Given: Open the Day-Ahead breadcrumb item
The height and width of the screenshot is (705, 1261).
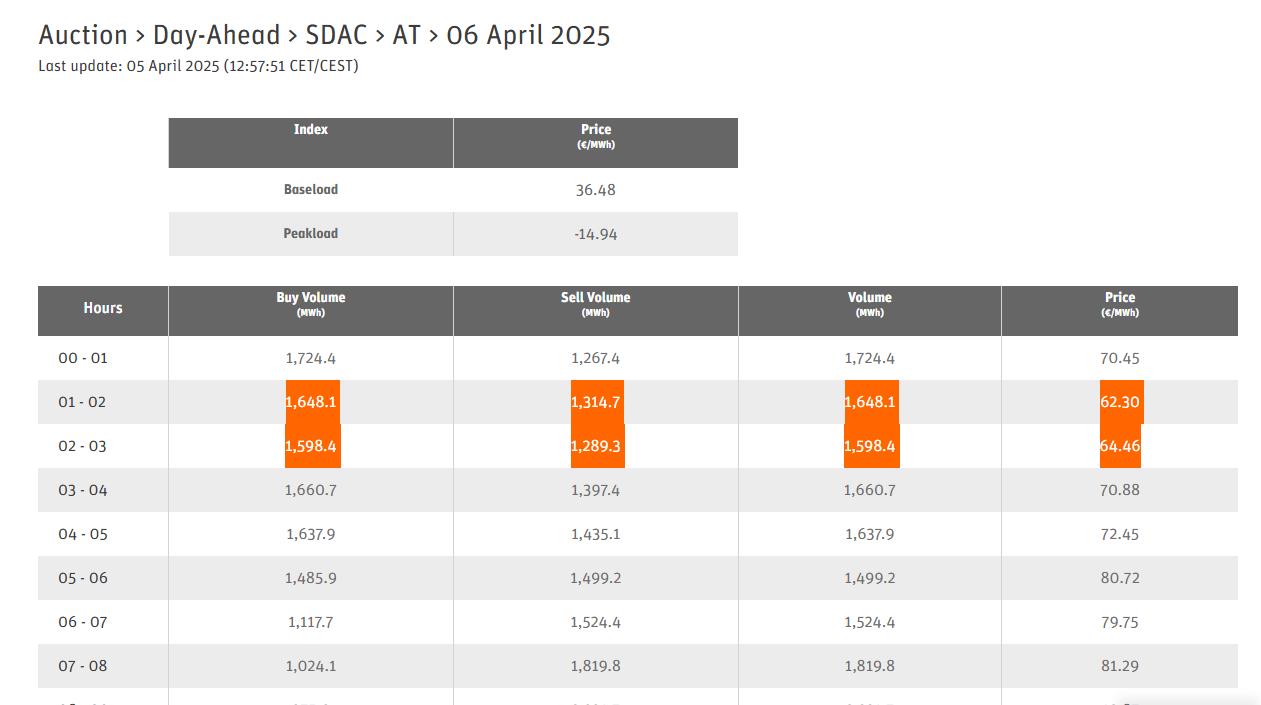Looking at the screenshot, I should (216, 35).
